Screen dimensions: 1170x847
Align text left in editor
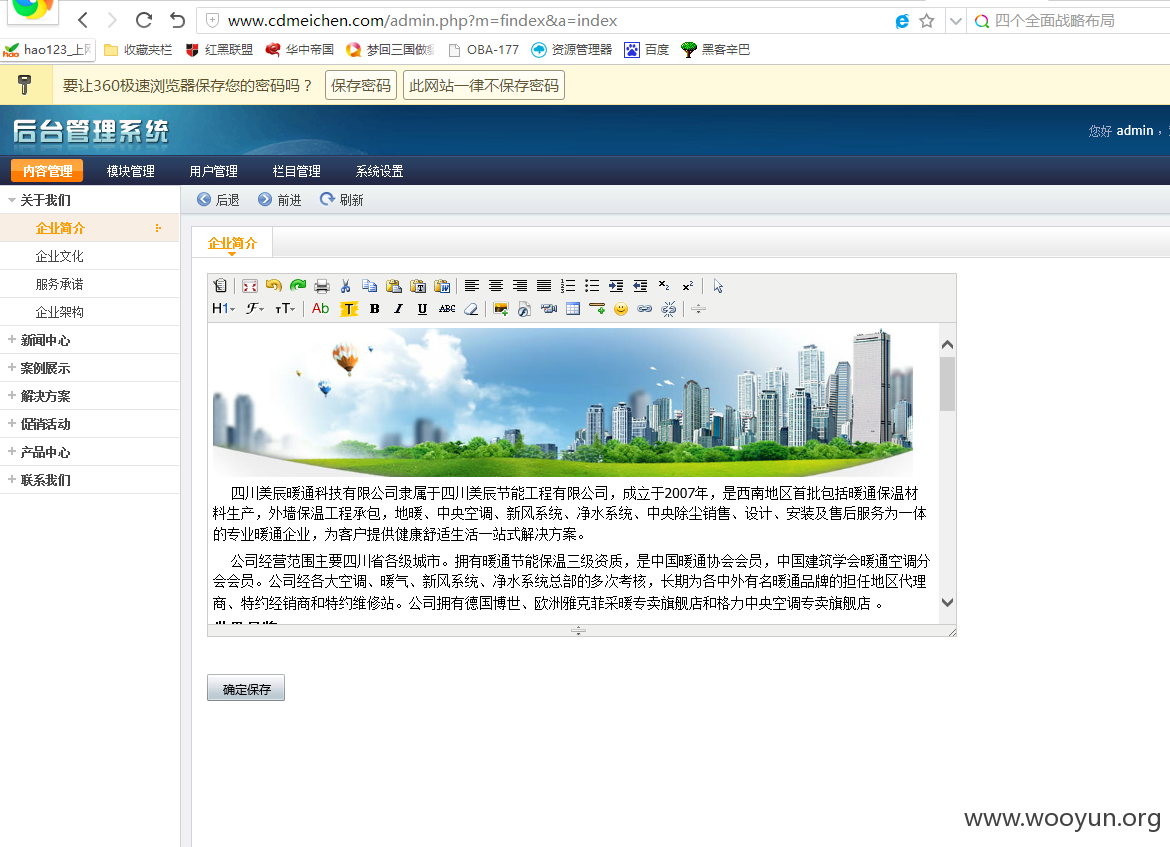pyautogui.click(x=472, y=286)
